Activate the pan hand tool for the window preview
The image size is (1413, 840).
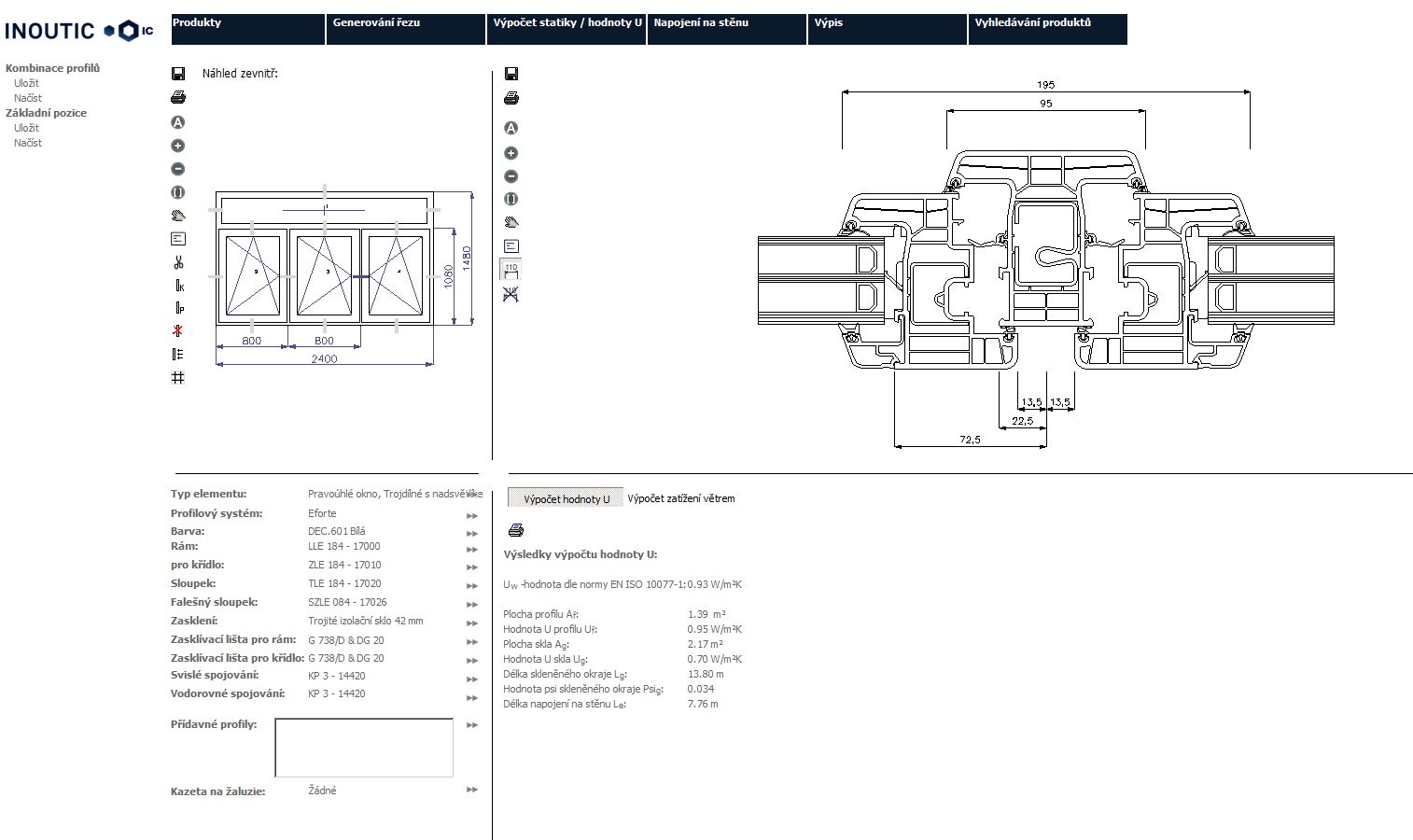tap(177, 217)
